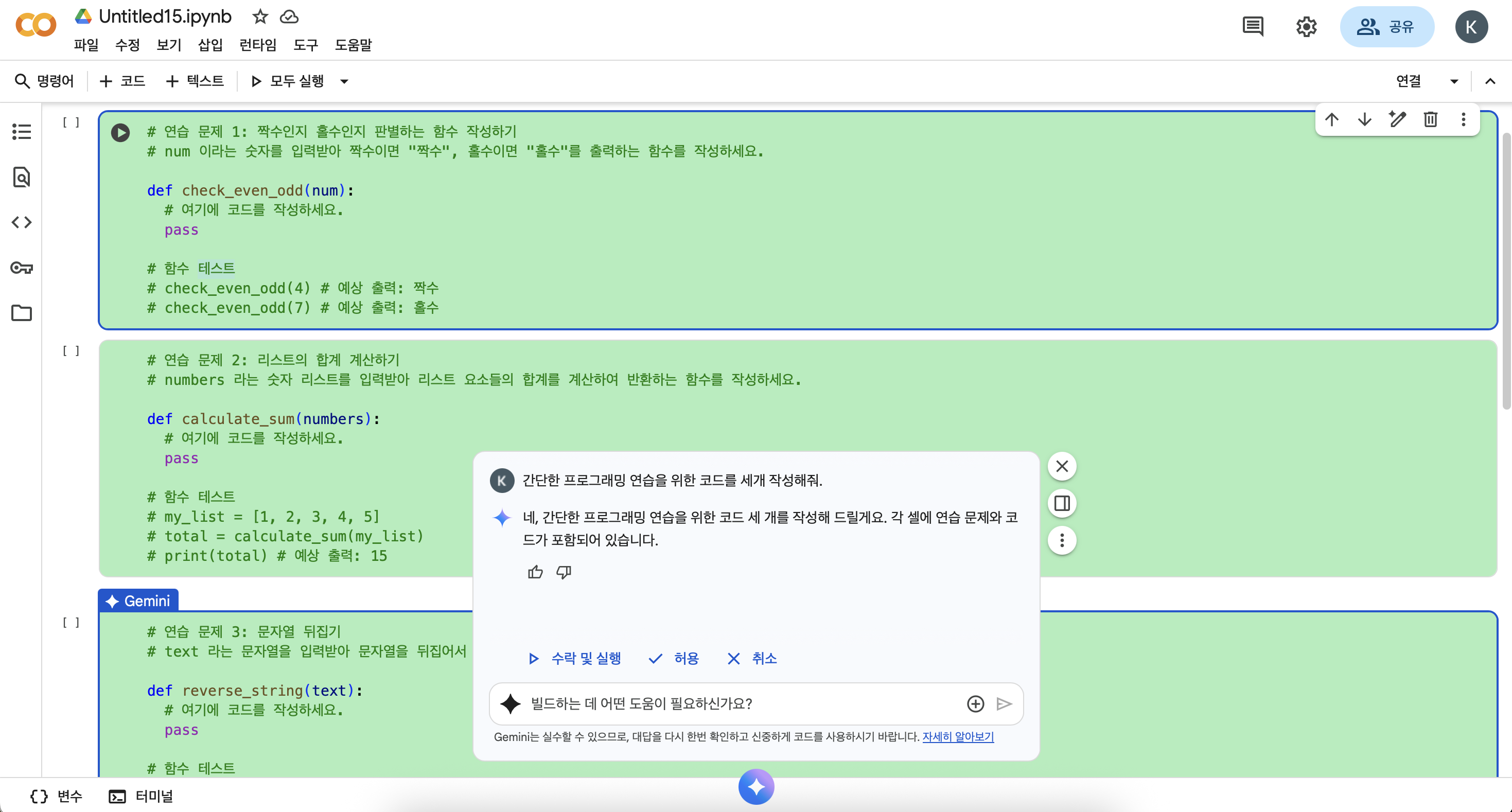Click 취소 to cancel changes
The height and width of the screenshot is (812, 1512).
tap(752, 658)
